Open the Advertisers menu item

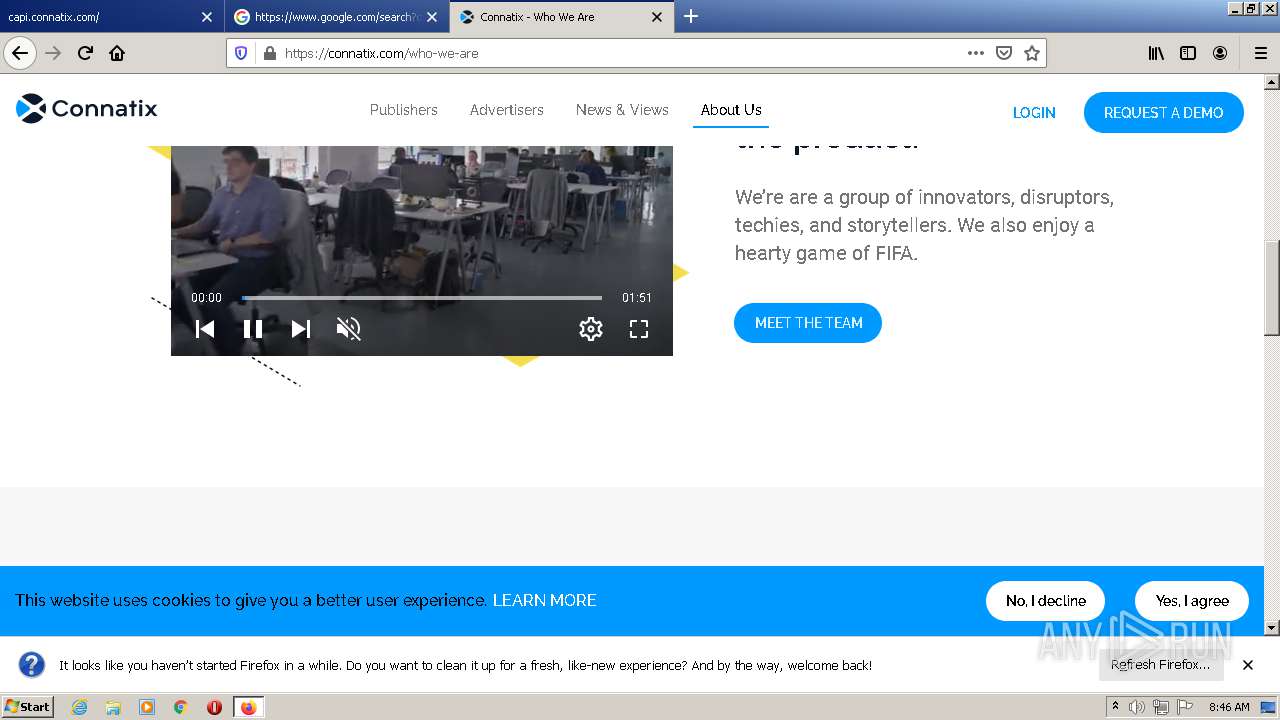tap(507, 110)
